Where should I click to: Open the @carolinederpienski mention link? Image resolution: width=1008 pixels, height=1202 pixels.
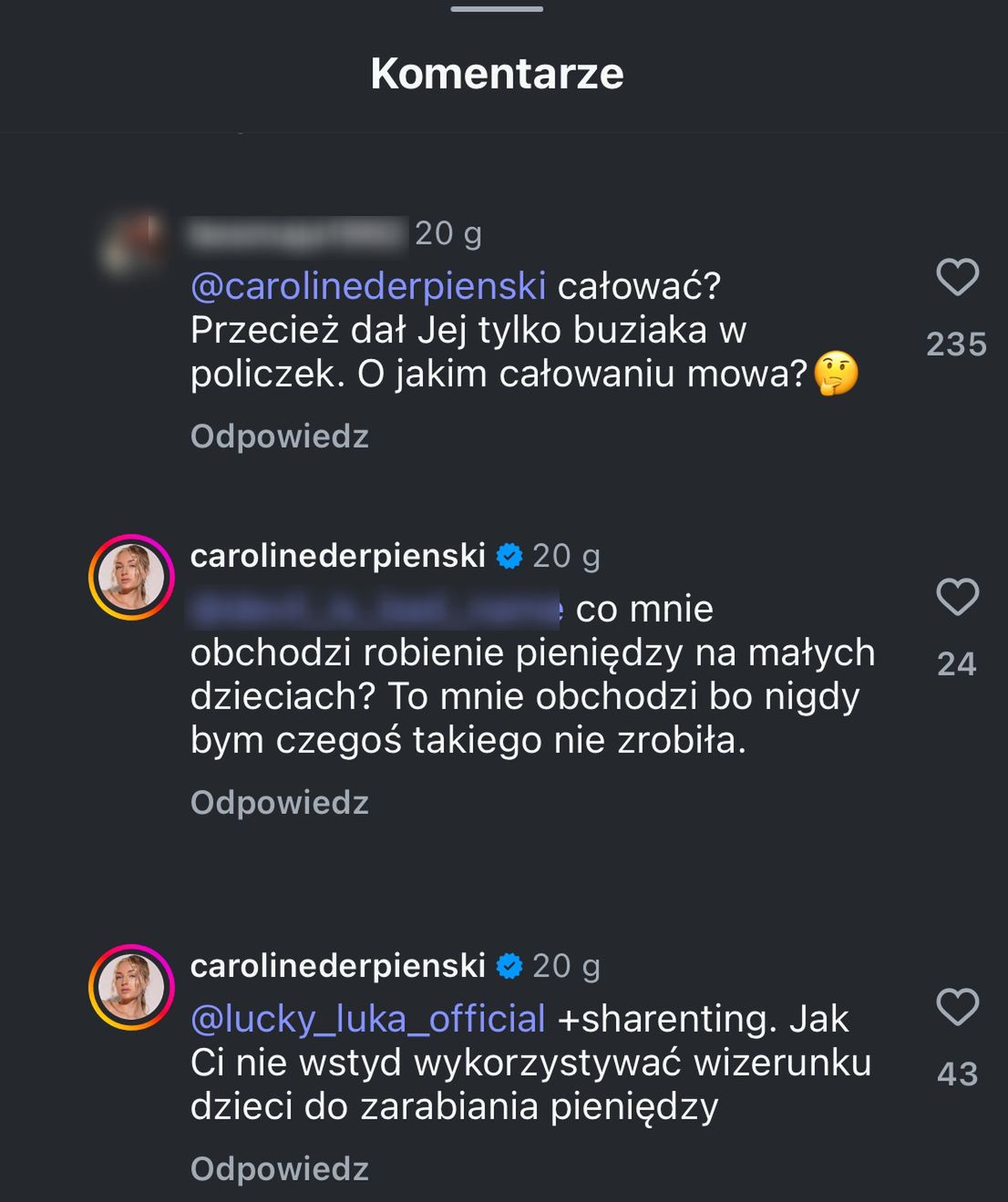tap(368, 286)
